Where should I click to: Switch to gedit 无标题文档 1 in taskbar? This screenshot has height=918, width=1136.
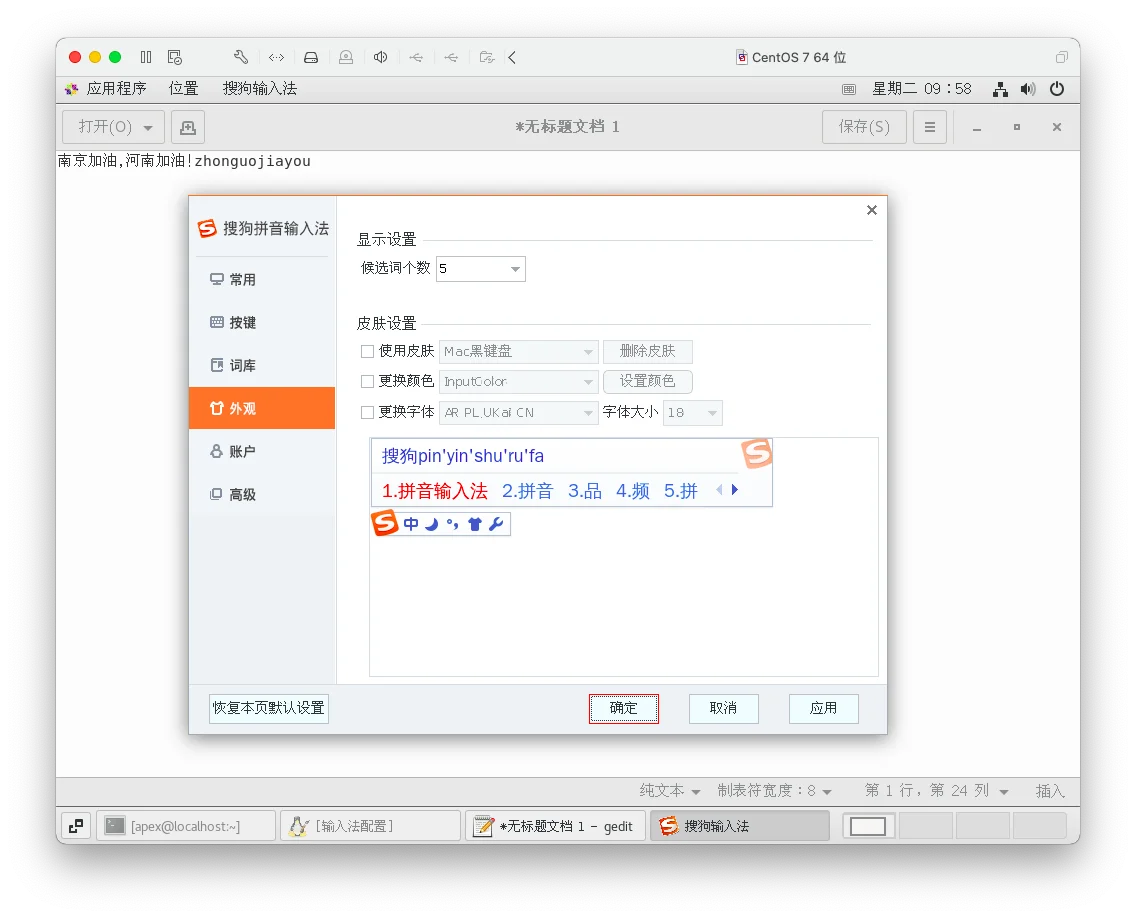[x=556, y=826]
